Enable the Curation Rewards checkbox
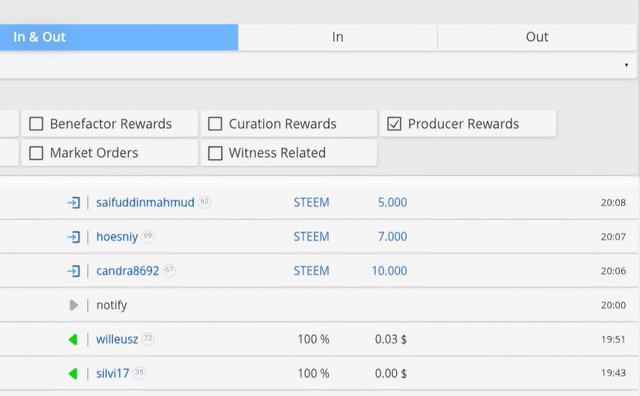This screenshot has height=396, width=640. [x=215, y=124]
